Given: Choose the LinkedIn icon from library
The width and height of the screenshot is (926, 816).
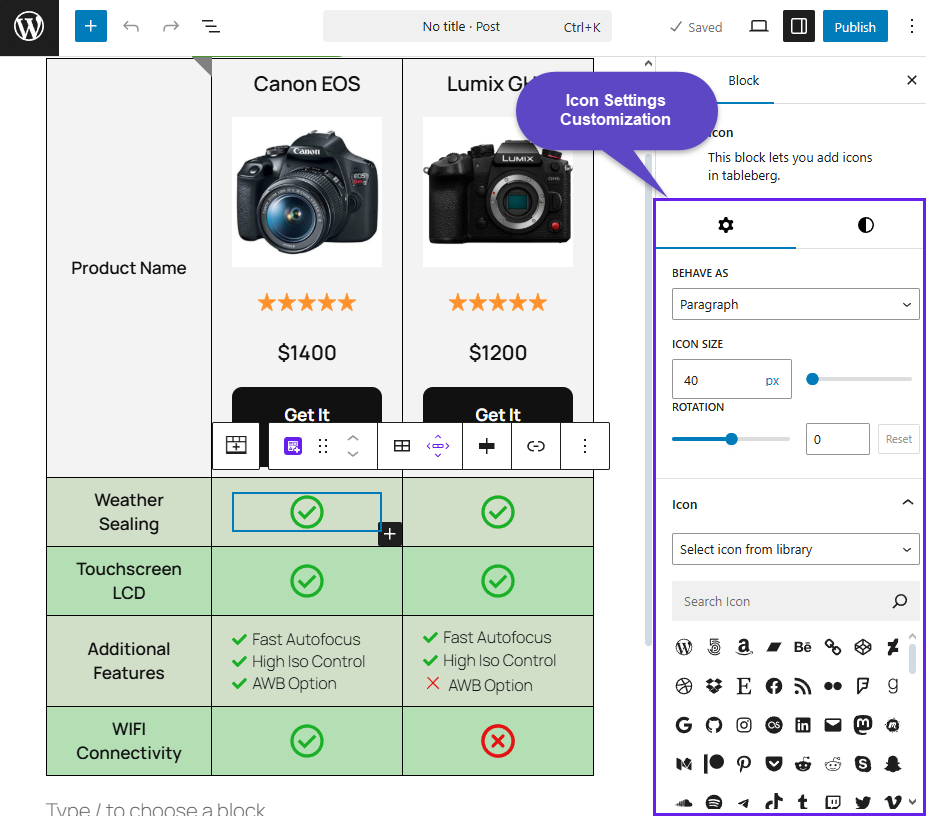Looking at the screenshot, I should tap(803, 725).
